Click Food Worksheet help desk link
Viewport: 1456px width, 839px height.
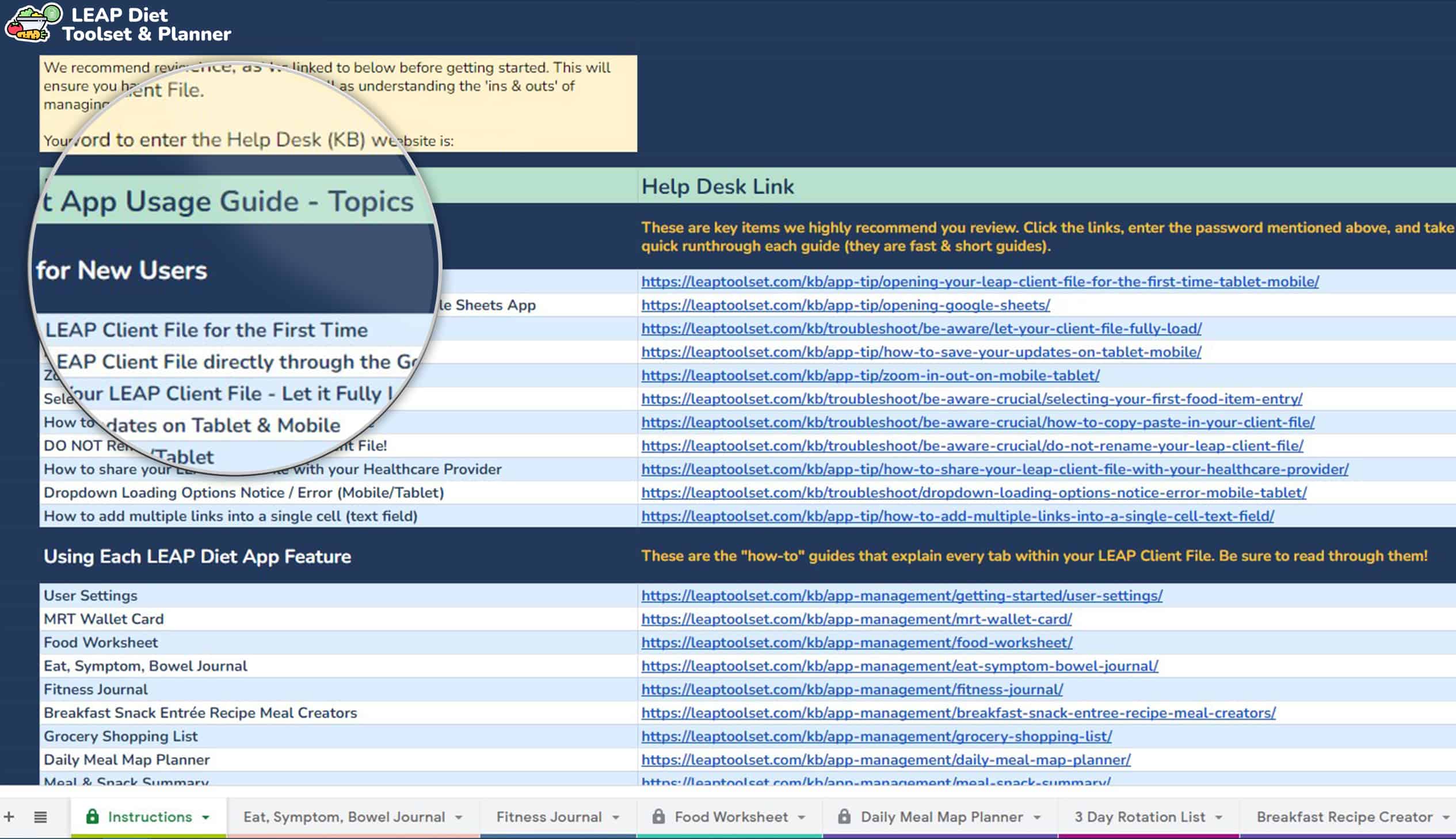pos(855,642)
